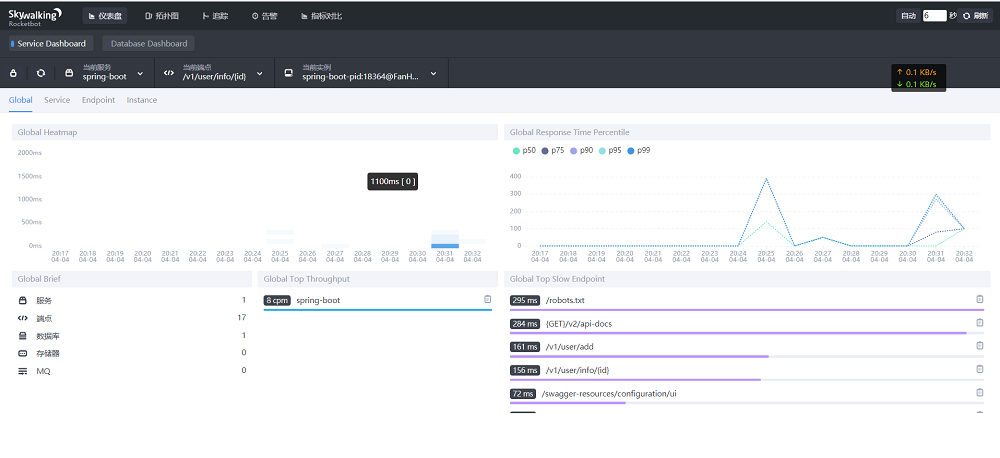Expand the spring-boot-pid instance dropdown
Screen dimensions: 1000x458
(x=434, y=73)
